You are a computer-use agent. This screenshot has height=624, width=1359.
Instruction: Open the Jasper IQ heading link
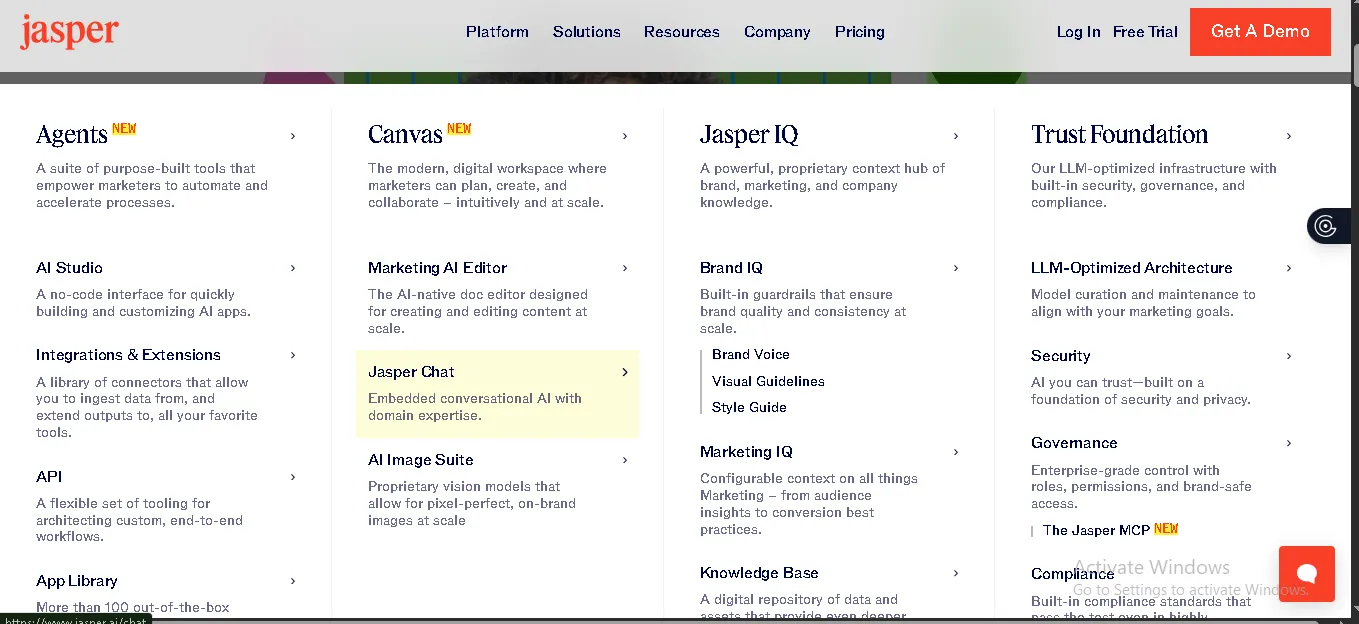point(749,135)
